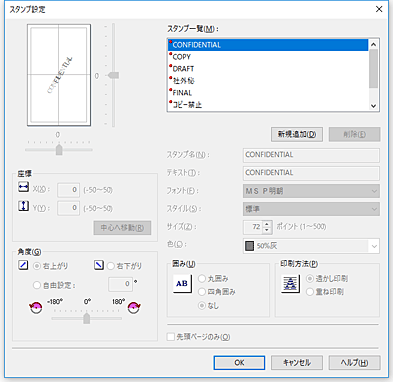This screenshot has height=382, width=393.
Task: Choose the 四角囲み frame option
Action: (x=202, y=292)
